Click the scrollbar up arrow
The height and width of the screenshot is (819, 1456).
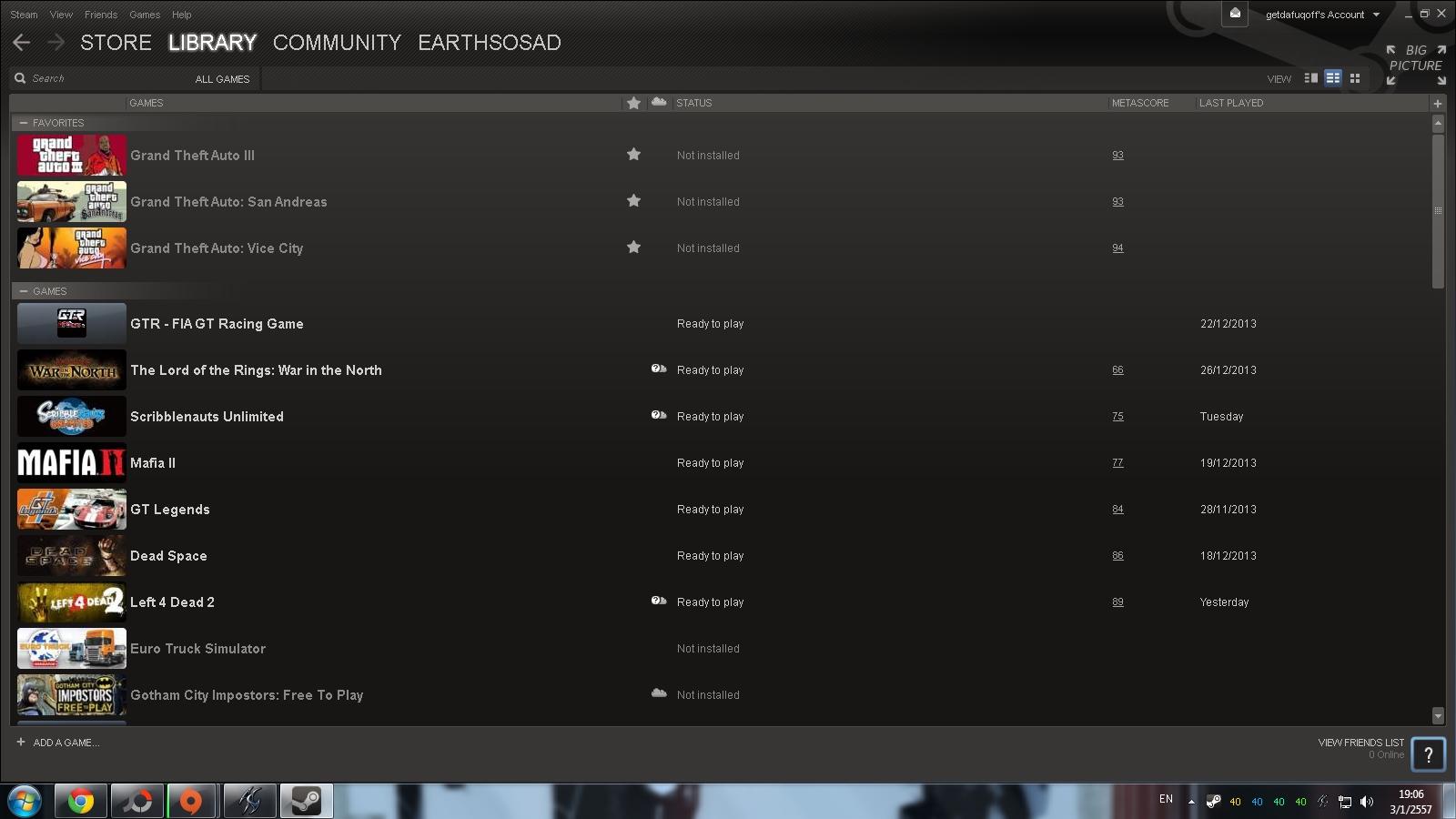click(1438, 122)
